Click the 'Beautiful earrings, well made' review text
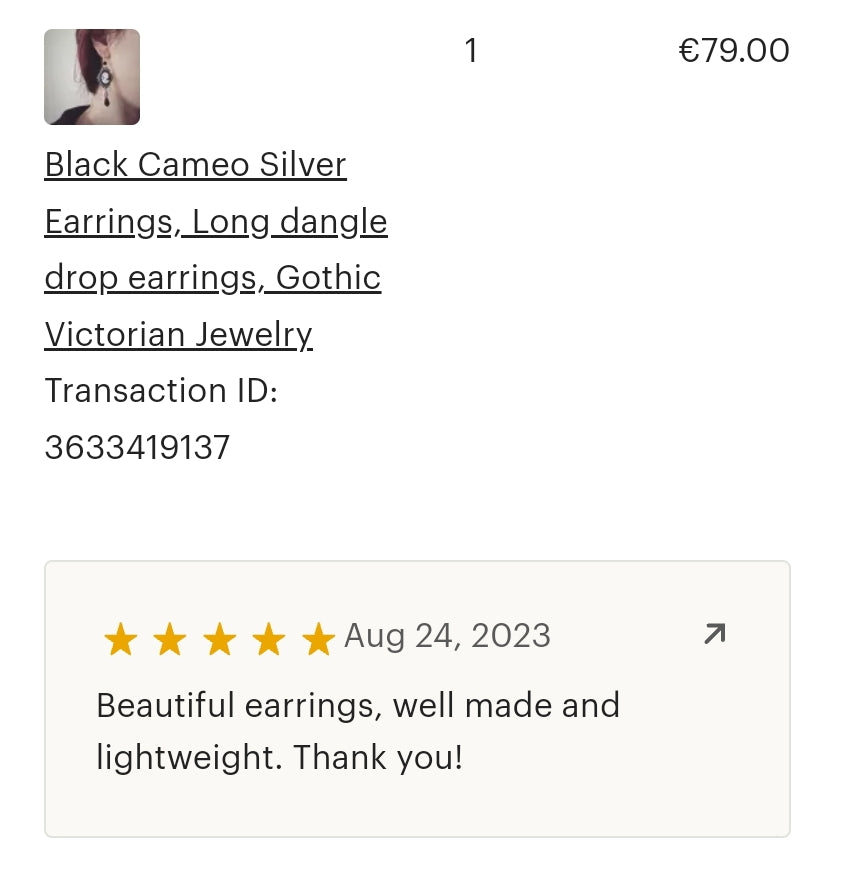Screen dimensions: 842x883 coord(358,705)
